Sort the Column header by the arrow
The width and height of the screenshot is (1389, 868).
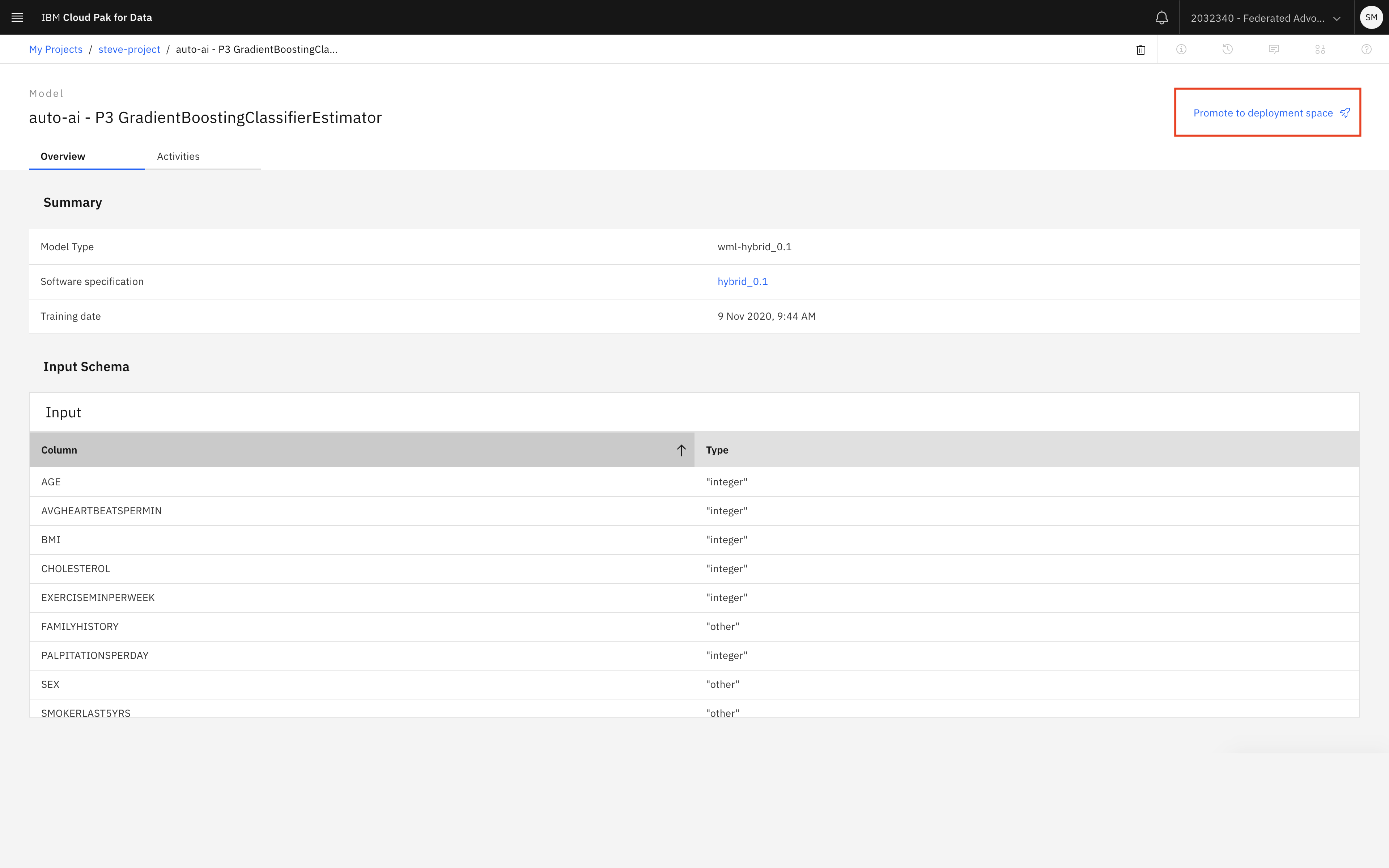coord(681,450)
